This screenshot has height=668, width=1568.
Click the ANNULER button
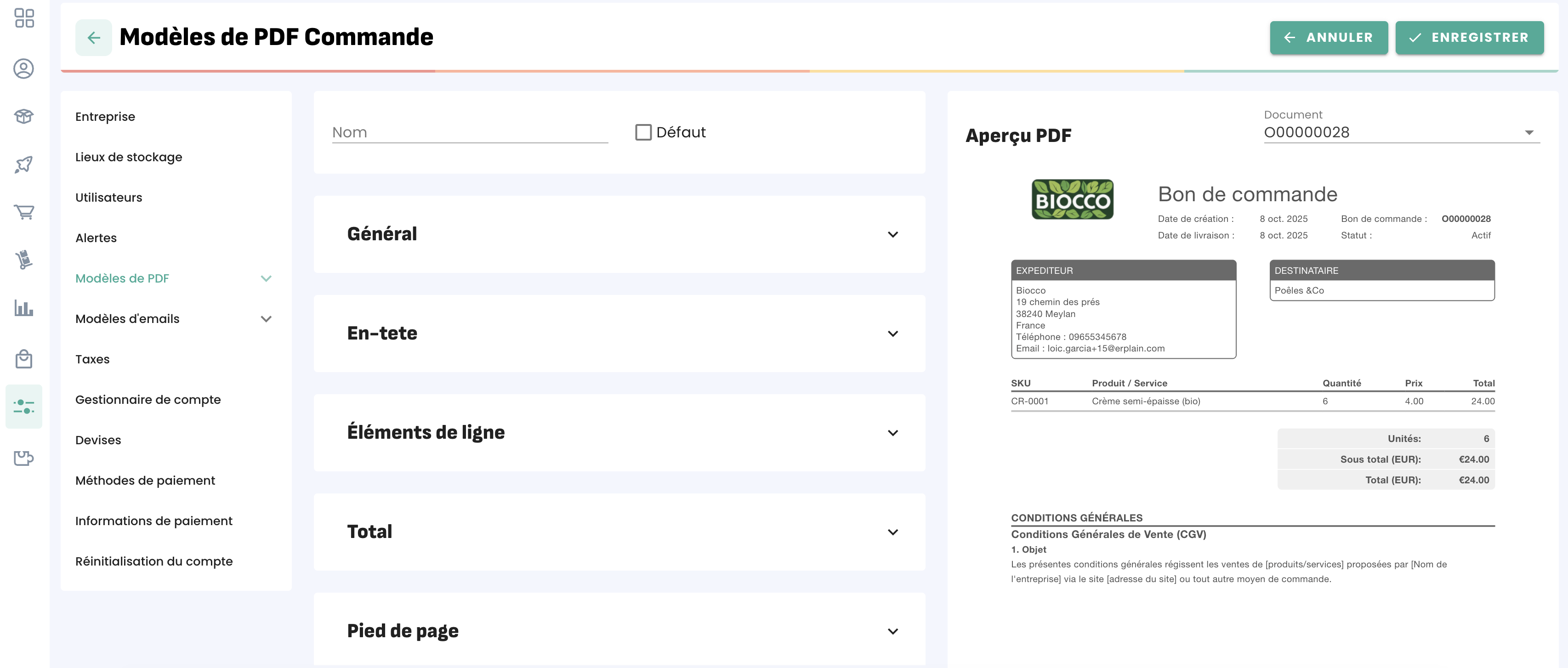[1328, 38]
